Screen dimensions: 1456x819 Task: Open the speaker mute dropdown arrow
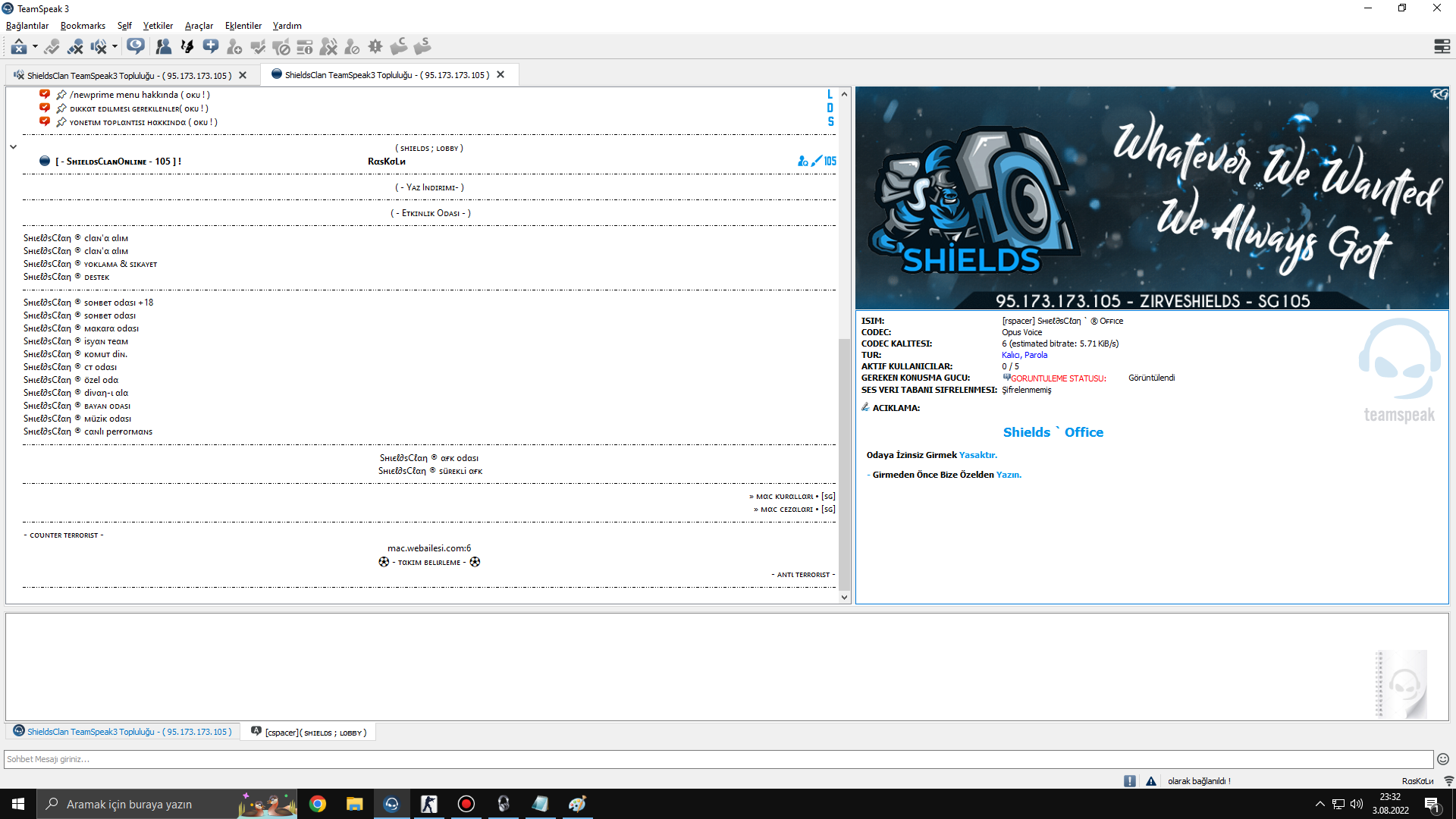point(115,47)
